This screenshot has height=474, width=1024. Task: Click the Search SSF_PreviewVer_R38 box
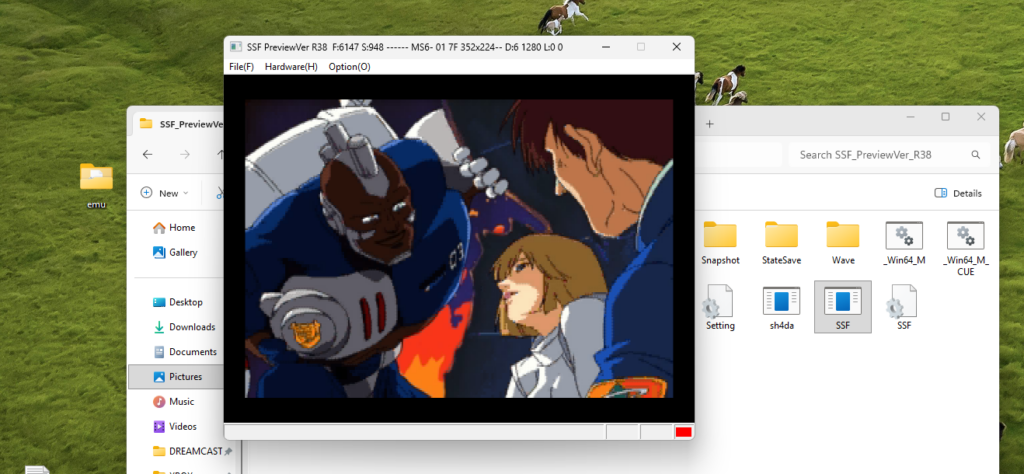889,155
